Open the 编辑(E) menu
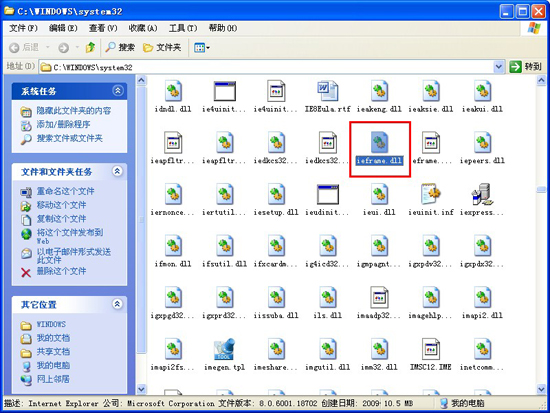This screenshot has height=413, width=550. click(63, 28)
